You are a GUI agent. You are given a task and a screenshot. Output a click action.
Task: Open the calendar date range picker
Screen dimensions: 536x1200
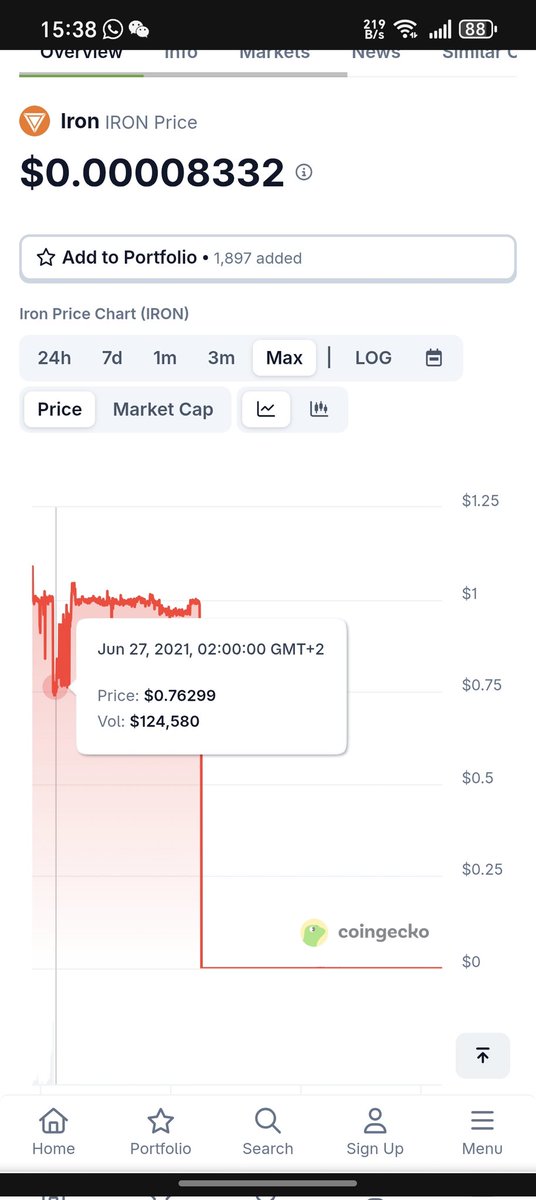434,358
